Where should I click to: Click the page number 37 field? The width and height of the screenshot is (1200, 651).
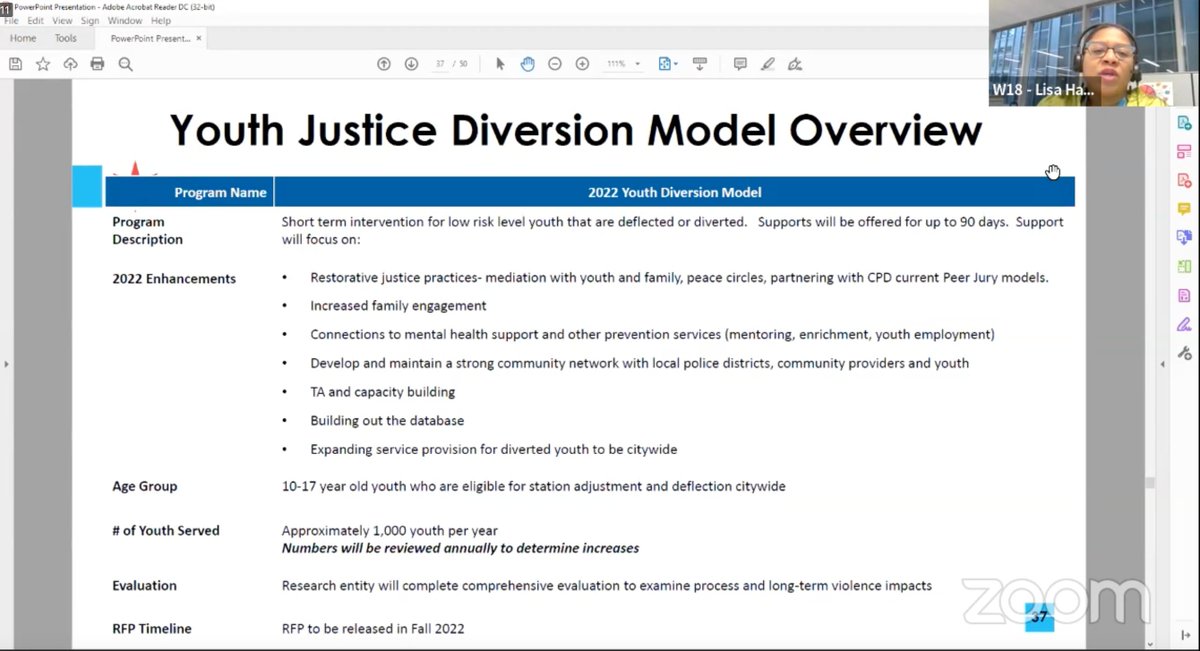(440, 64)
